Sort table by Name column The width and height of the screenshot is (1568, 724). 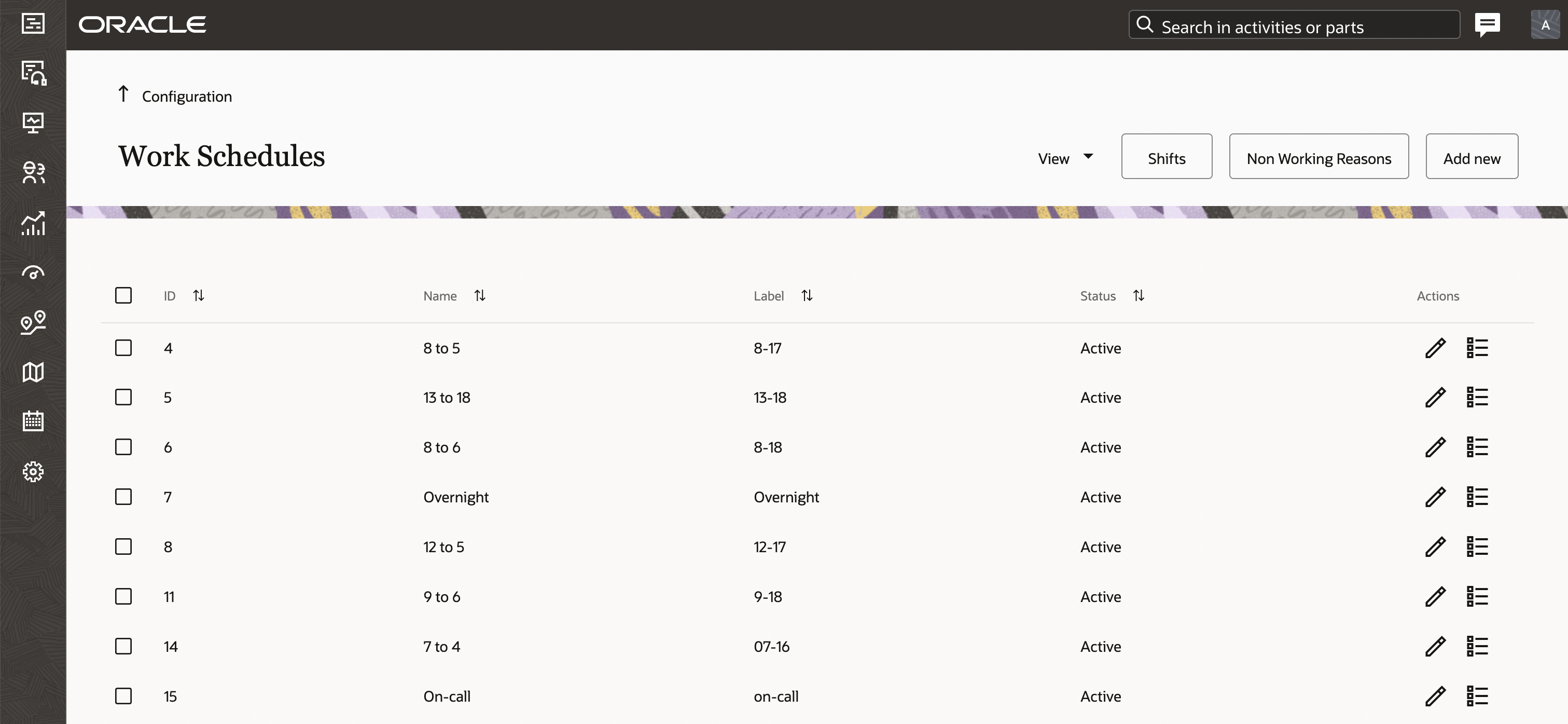click(x=480, y=295)
